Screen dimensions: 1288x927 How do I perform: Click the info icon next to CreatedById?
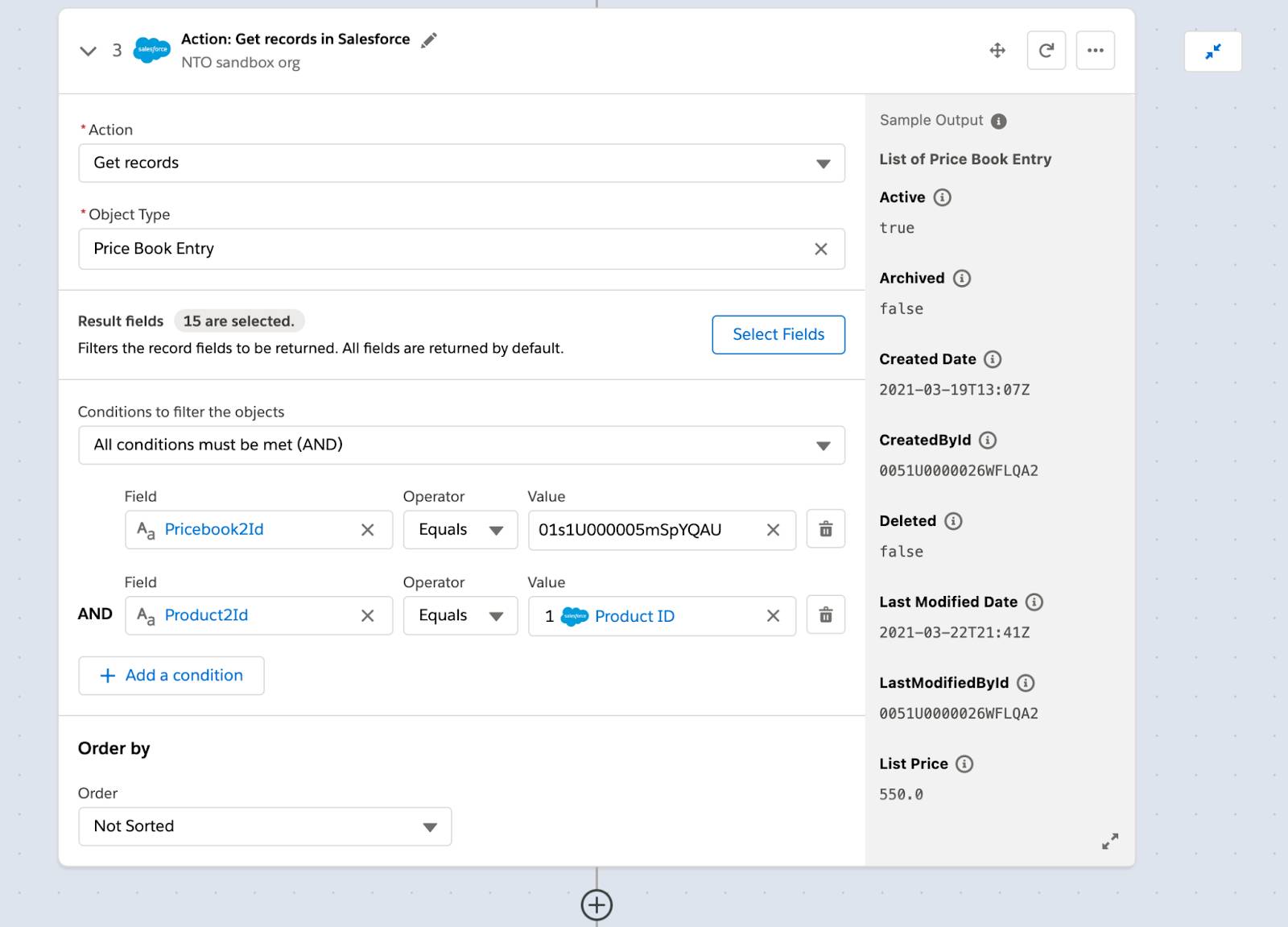(988, 441)
